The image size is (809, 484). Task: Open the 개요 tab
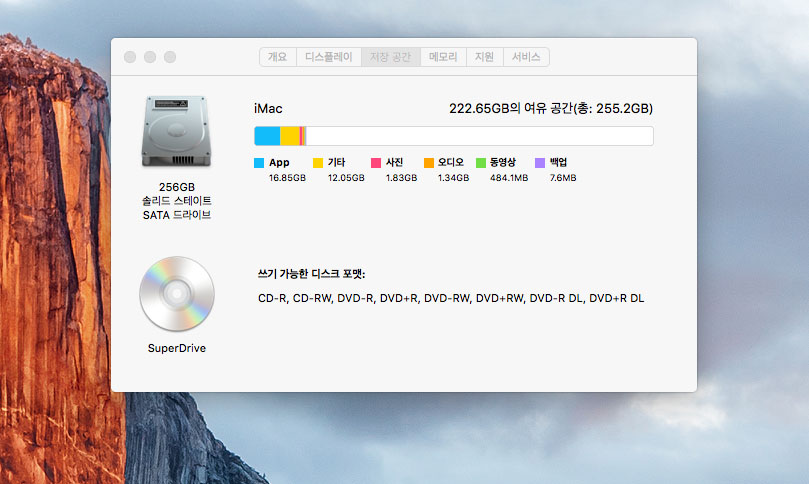point(277,57)
